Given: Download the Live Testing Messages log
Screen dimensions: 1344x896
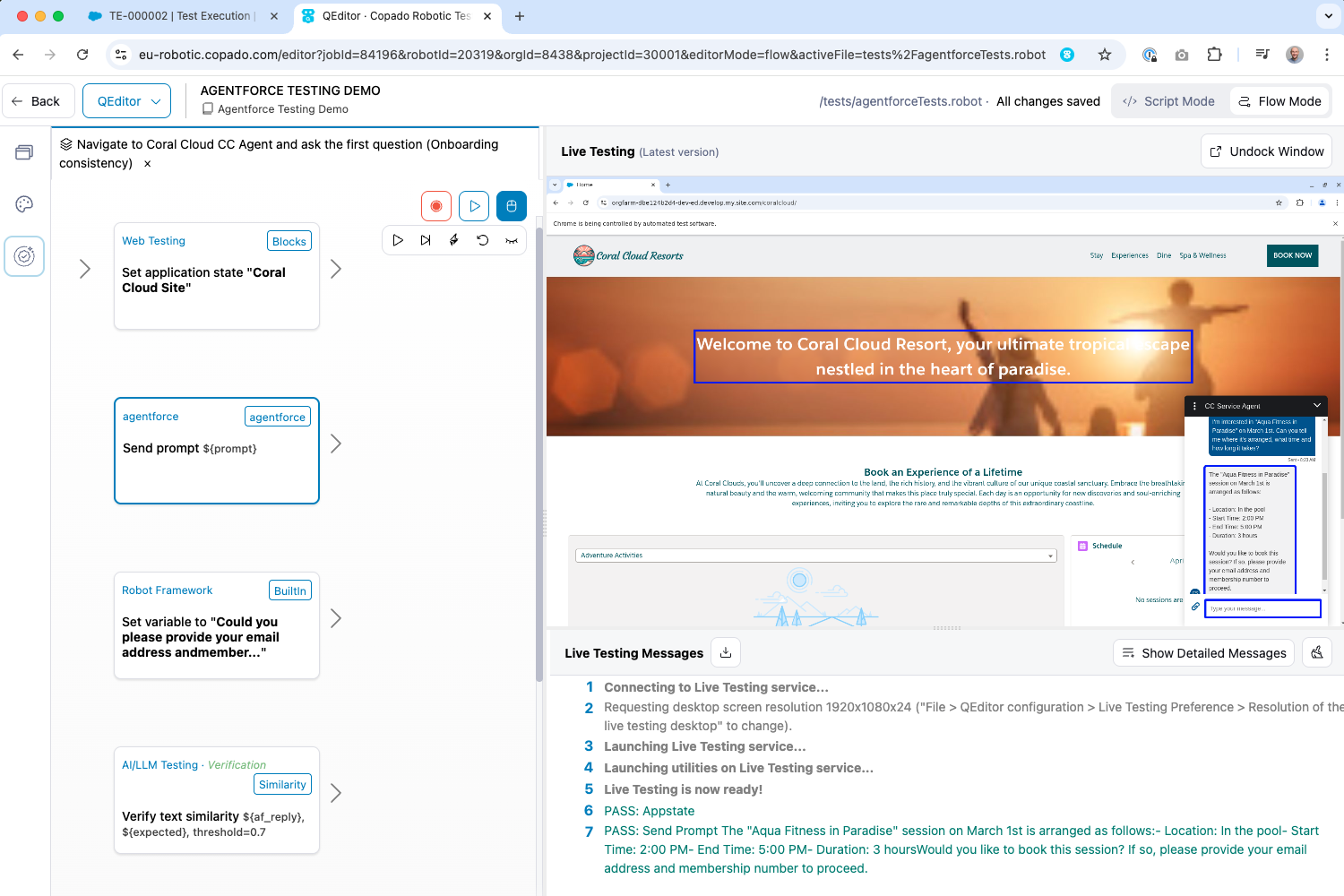Looking at the screenshot, I should click(x=726, y=653).
